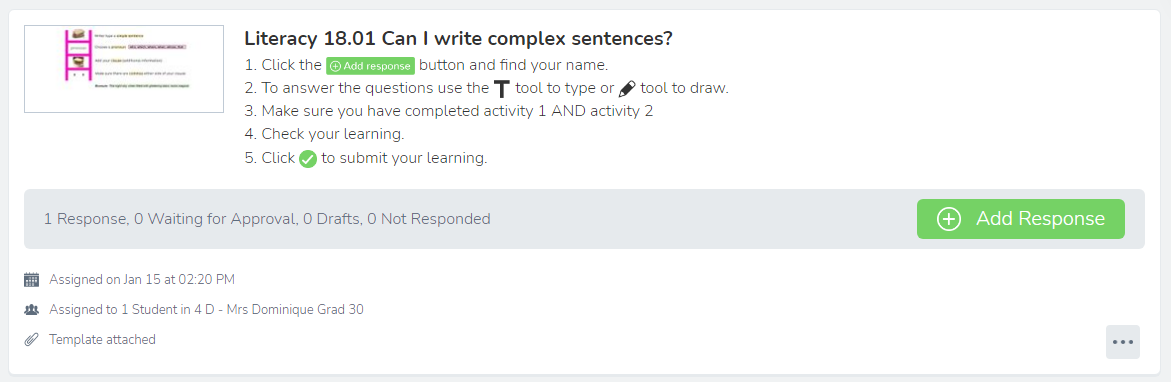Viewport: 1171px width, 382px height.
Task: Click the group people icon beside Assigned to
Action: [x=31, y=310]
